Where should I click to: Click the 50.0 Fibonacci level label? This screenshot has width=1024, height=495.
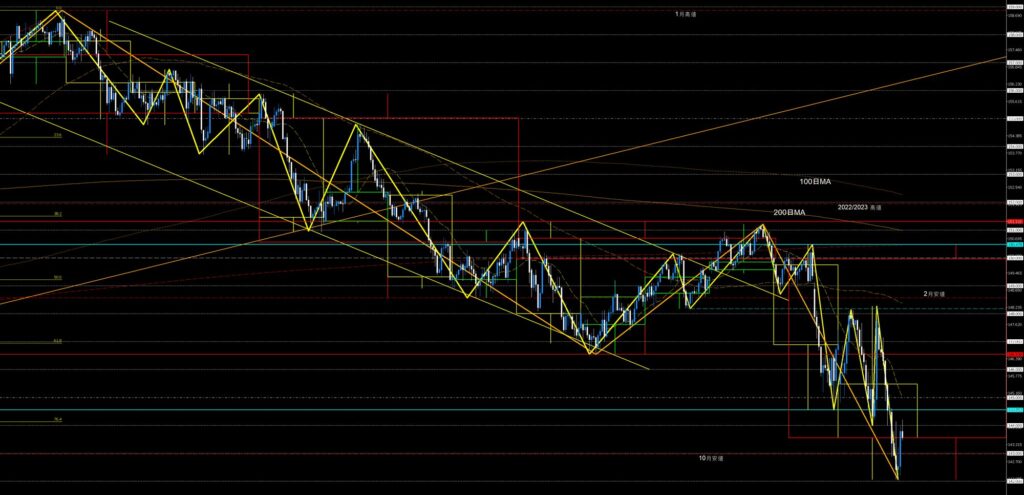point(58,277)
